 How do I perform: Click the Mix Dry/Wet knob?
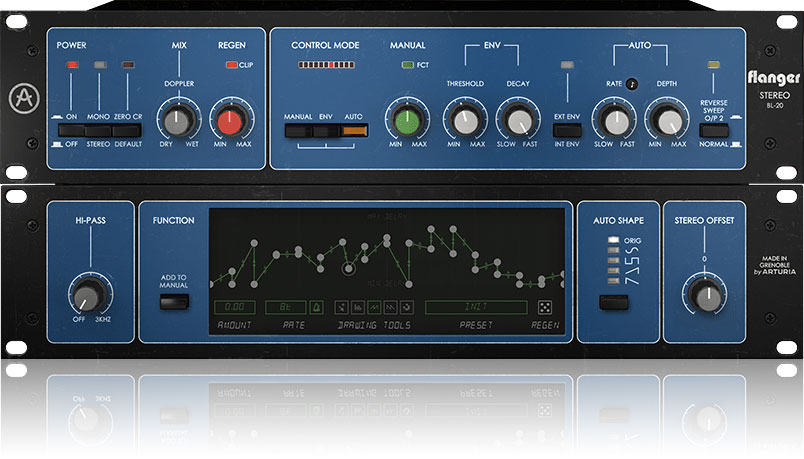[178, 120]
